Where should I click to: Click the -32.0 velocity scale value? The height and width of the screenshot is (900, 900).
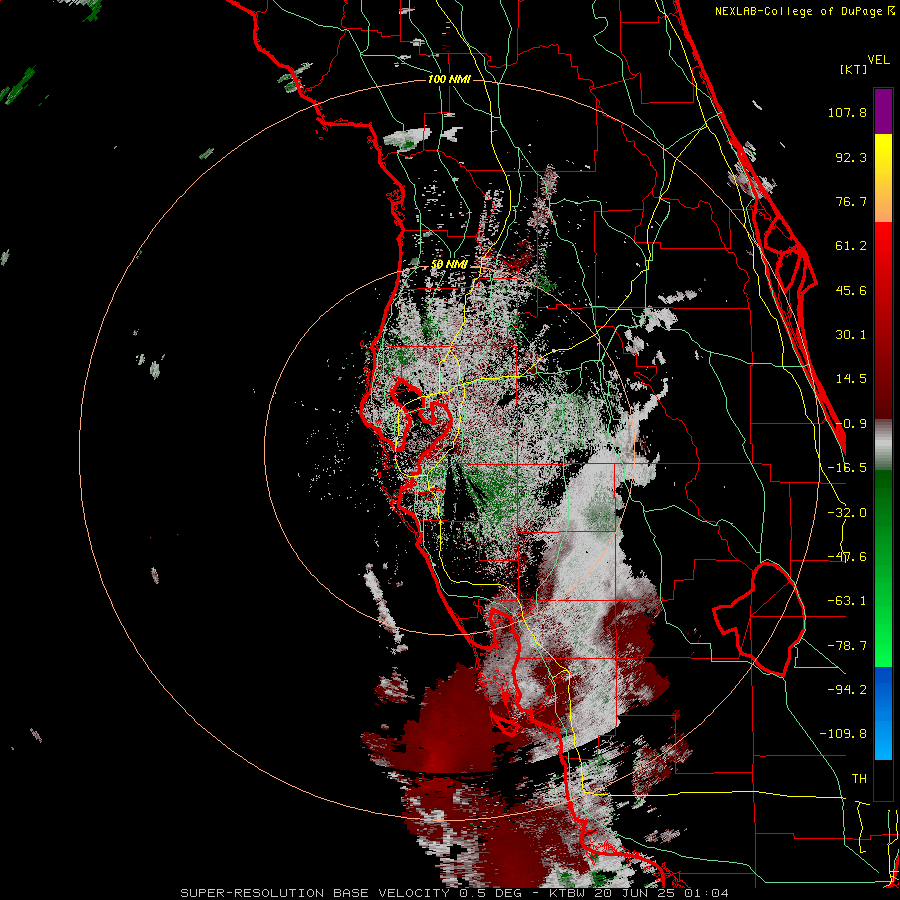847,513
